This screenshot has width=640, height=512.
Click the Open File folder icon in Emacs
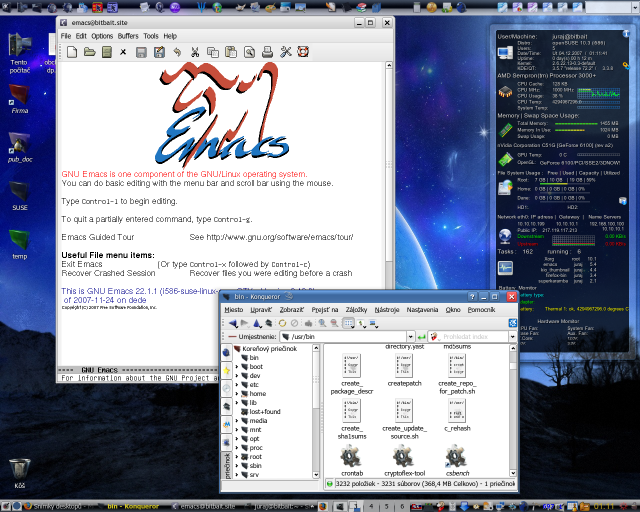(x=89, y=52)
